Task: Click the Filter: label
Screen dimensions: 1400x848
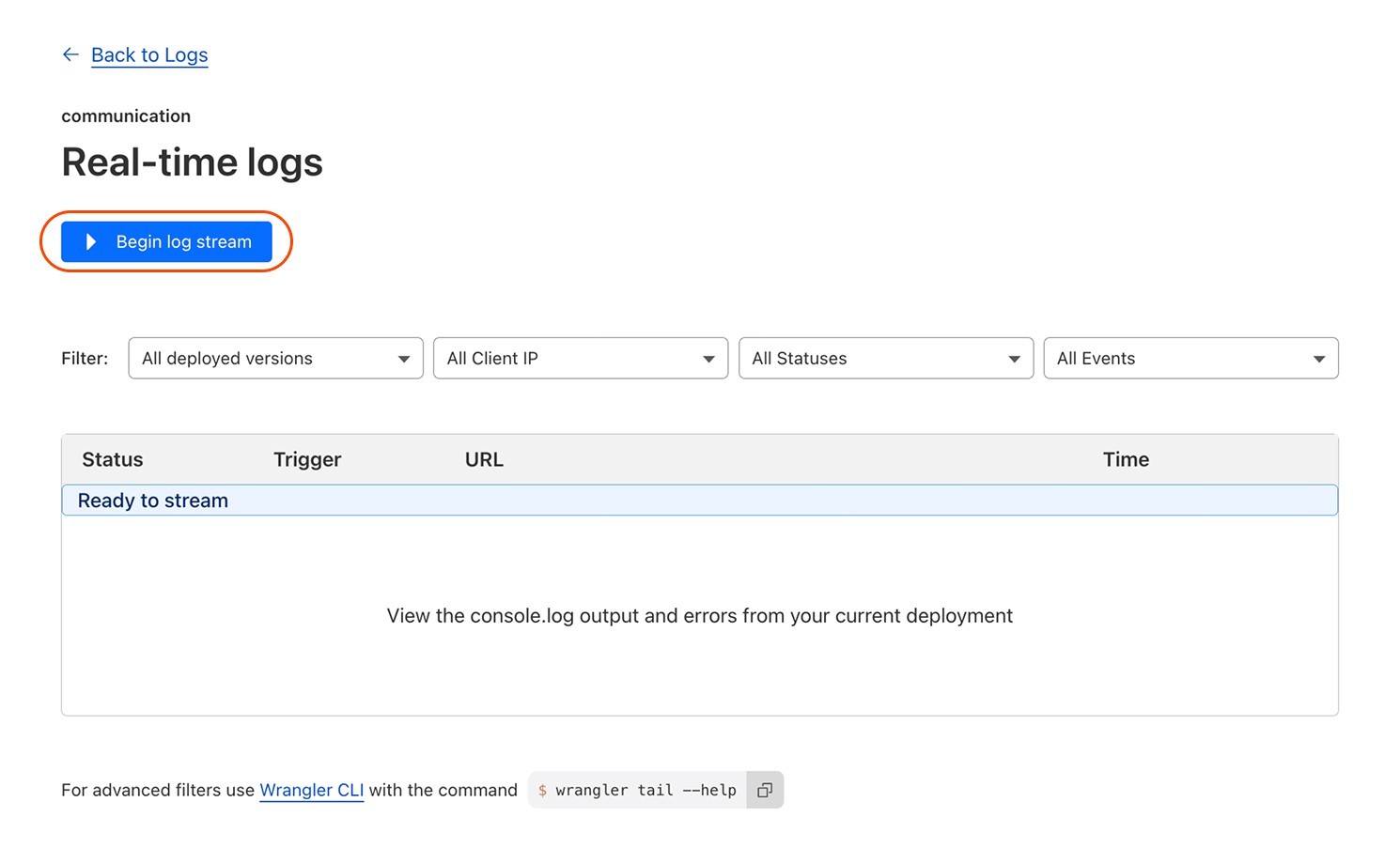Action: (x=85, y=358)
